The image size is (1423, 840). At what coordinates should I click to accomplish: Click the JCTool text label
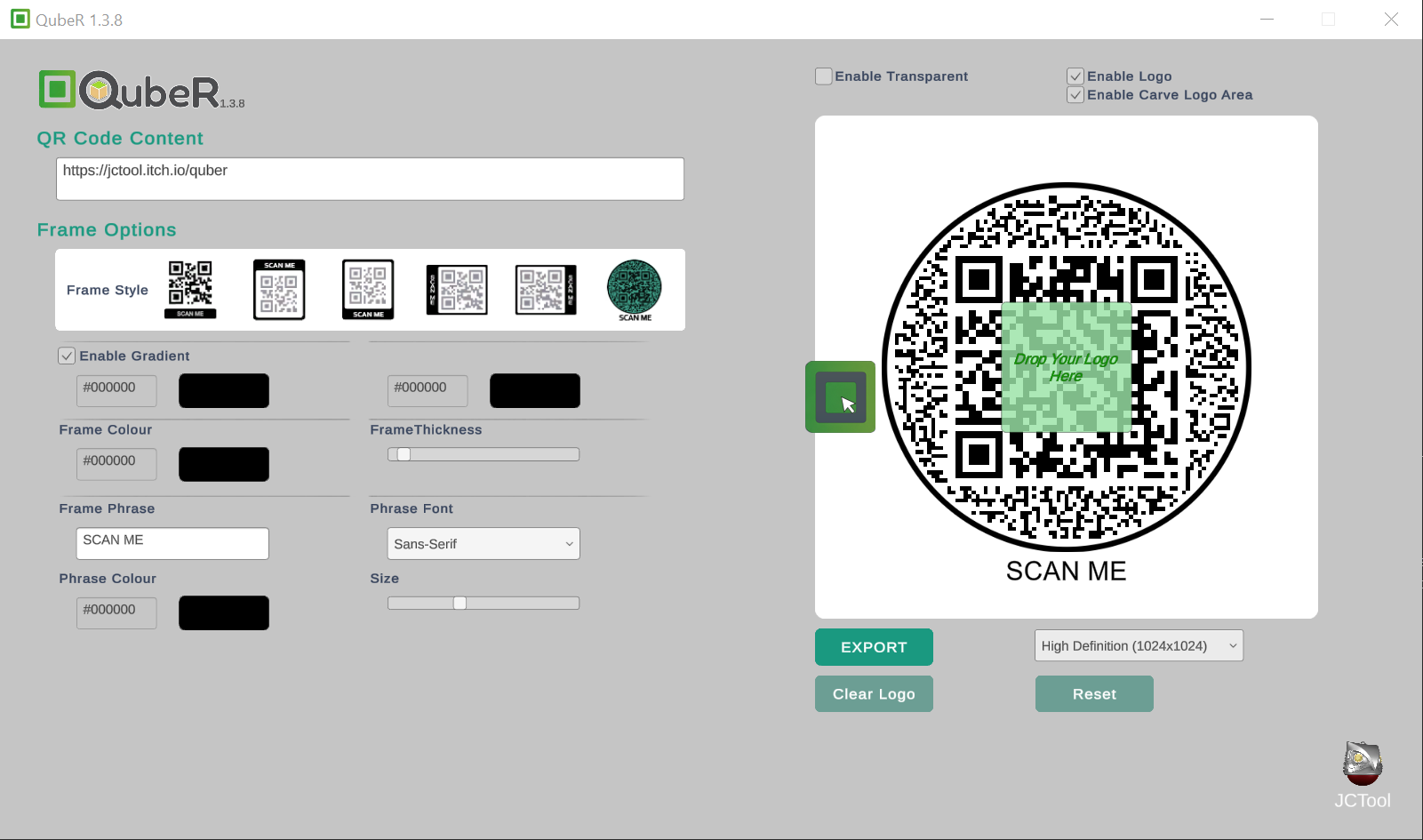pos(1363,800)
